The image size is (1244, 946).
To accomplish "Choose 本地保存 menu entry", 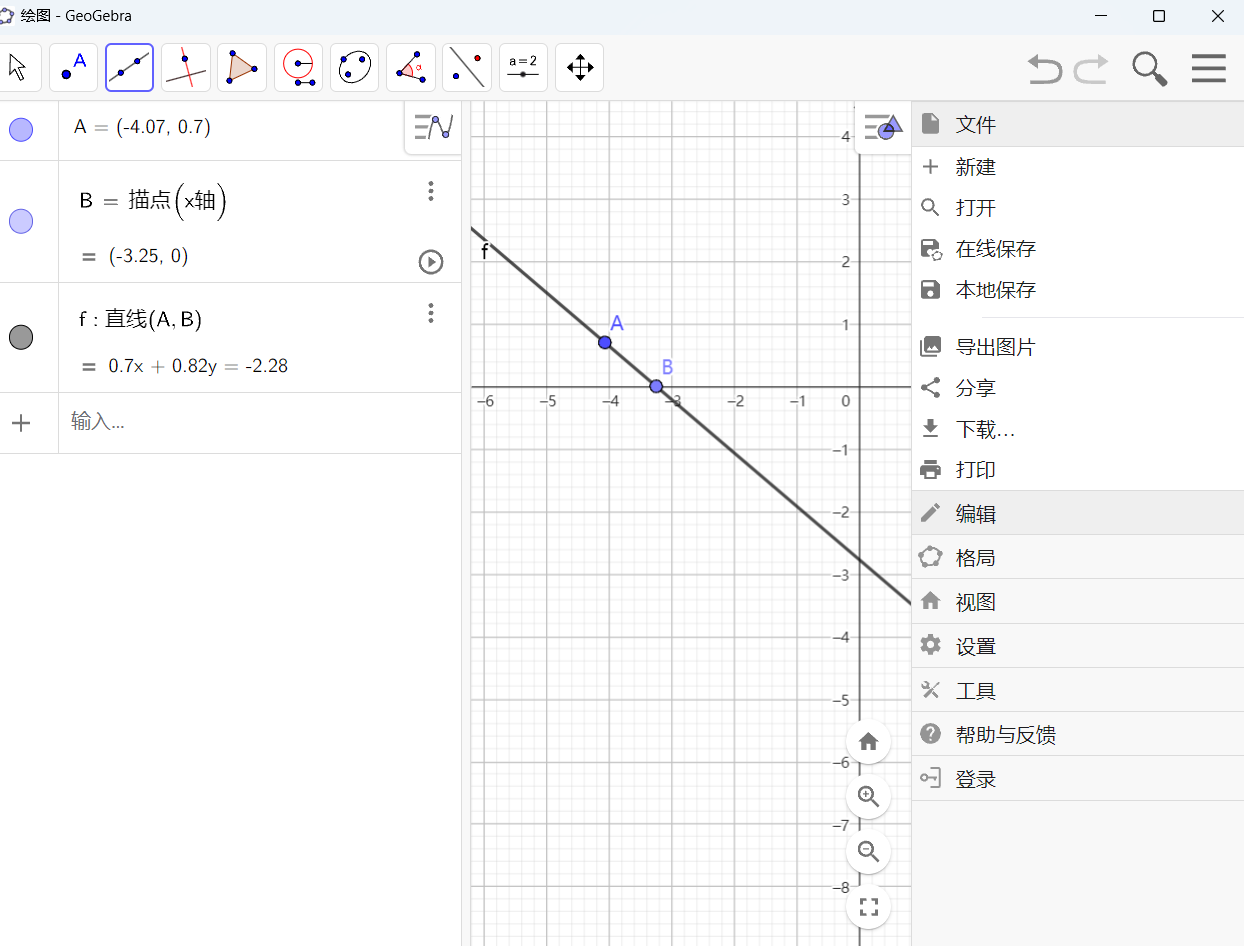I will pyautogui.click(x=1078, y=290).
